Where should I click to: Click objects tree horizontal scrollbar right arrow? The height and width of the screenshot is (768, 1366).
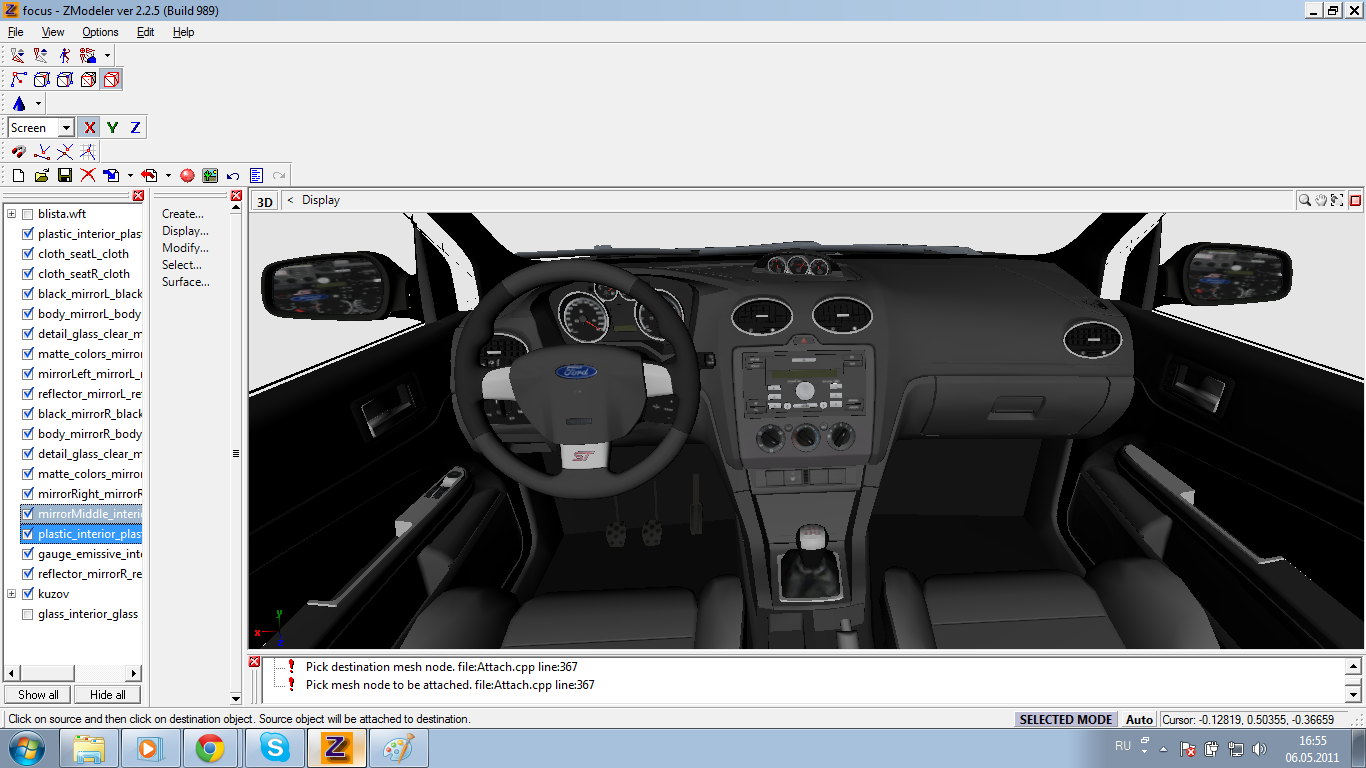[134, 673]
